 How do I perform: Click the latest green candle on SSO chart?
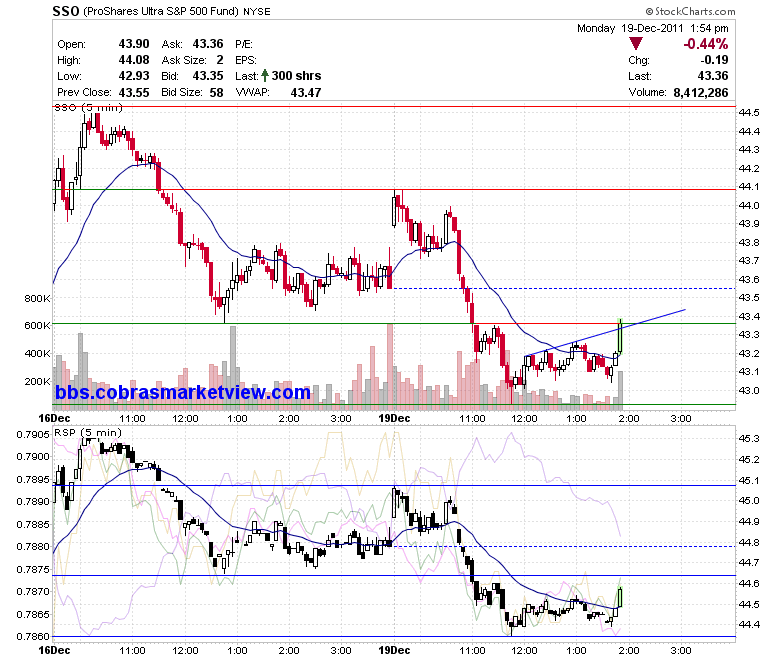tap(620, 337)
